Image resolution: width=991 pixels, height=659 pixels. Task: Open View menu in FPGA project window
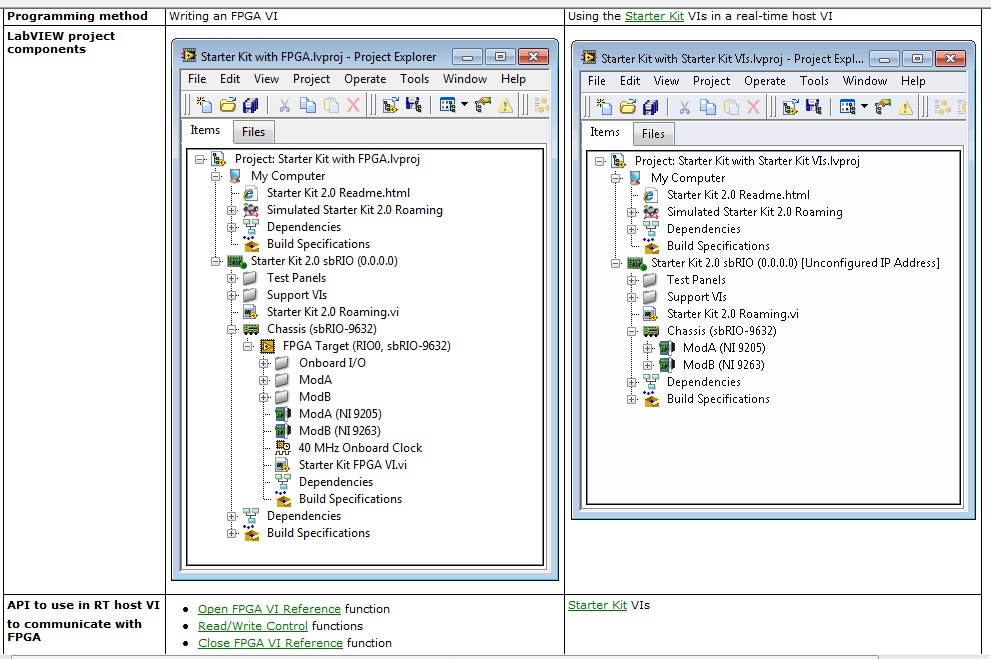tap(266, 79)
